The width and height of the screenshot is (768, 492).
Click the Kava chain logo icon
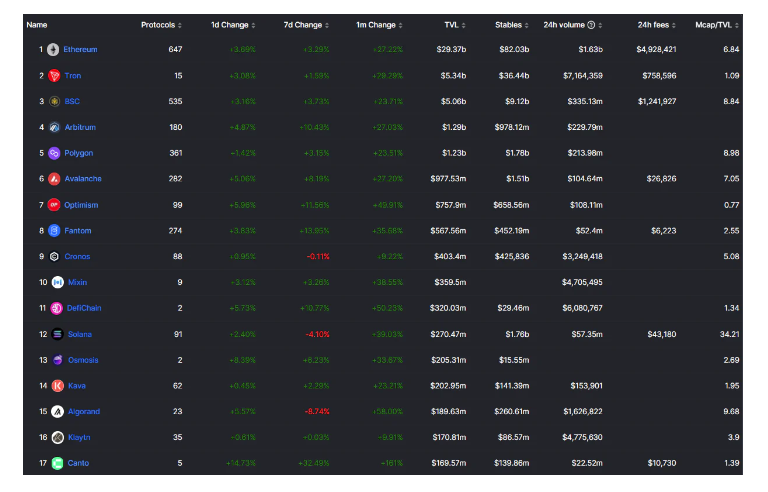(58, 386)
